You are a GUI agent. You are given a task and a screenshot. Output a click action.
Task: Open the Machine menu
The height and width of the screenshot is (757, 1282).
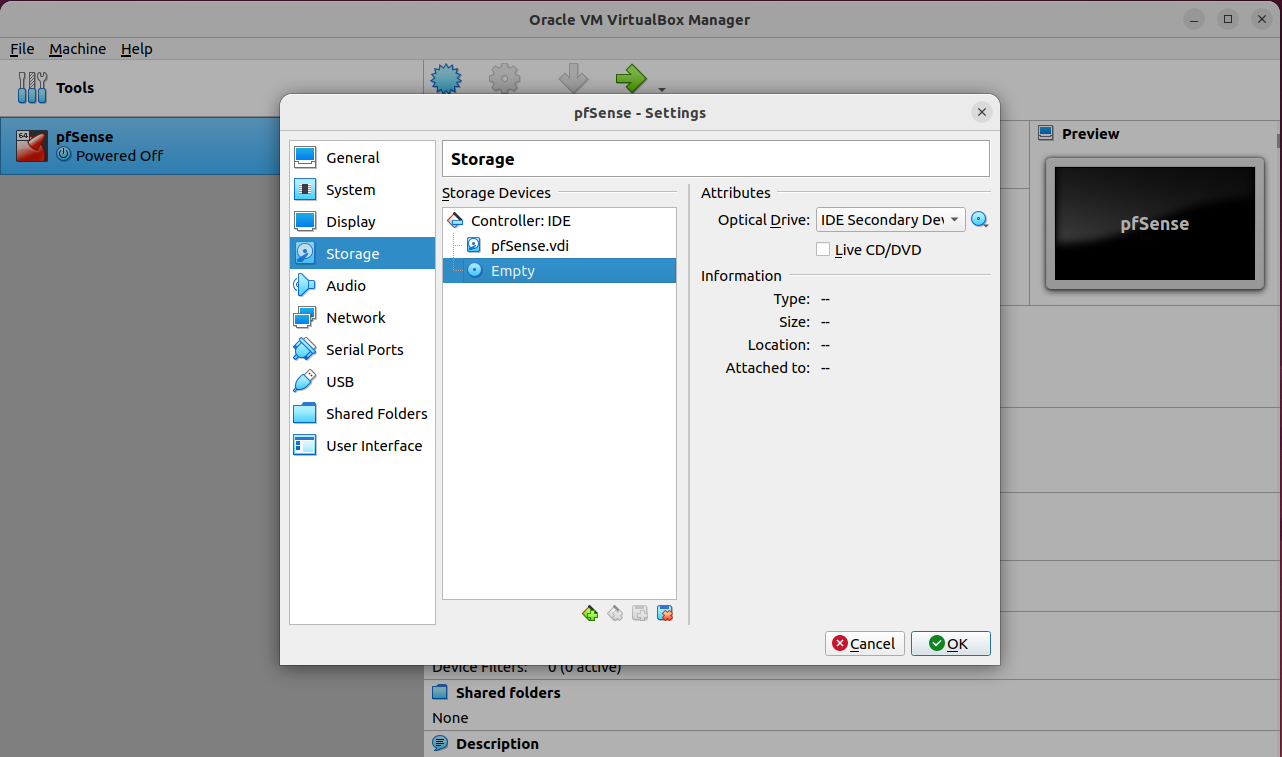coord(77,49)
